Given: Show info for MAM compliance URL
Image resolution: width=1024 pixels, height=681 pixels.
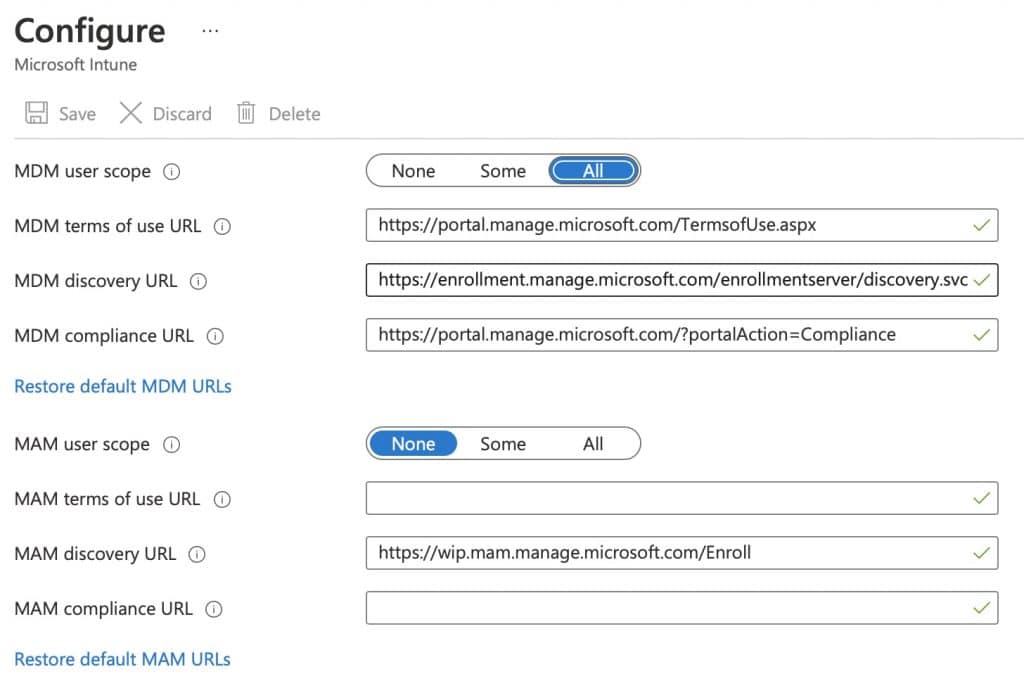Looking at the screenshot, I should (x=214, y=609).
